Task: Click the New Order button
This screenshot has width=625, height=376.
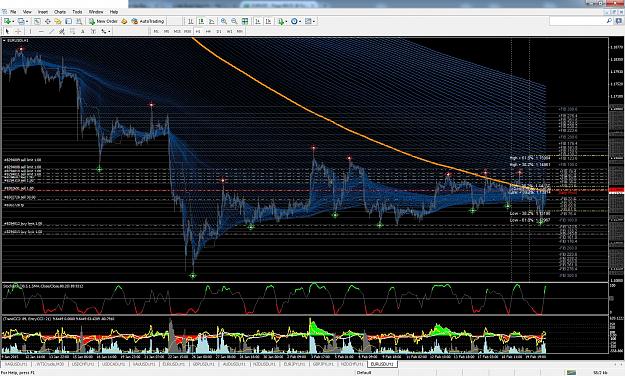Action: [x=103, y=21]
